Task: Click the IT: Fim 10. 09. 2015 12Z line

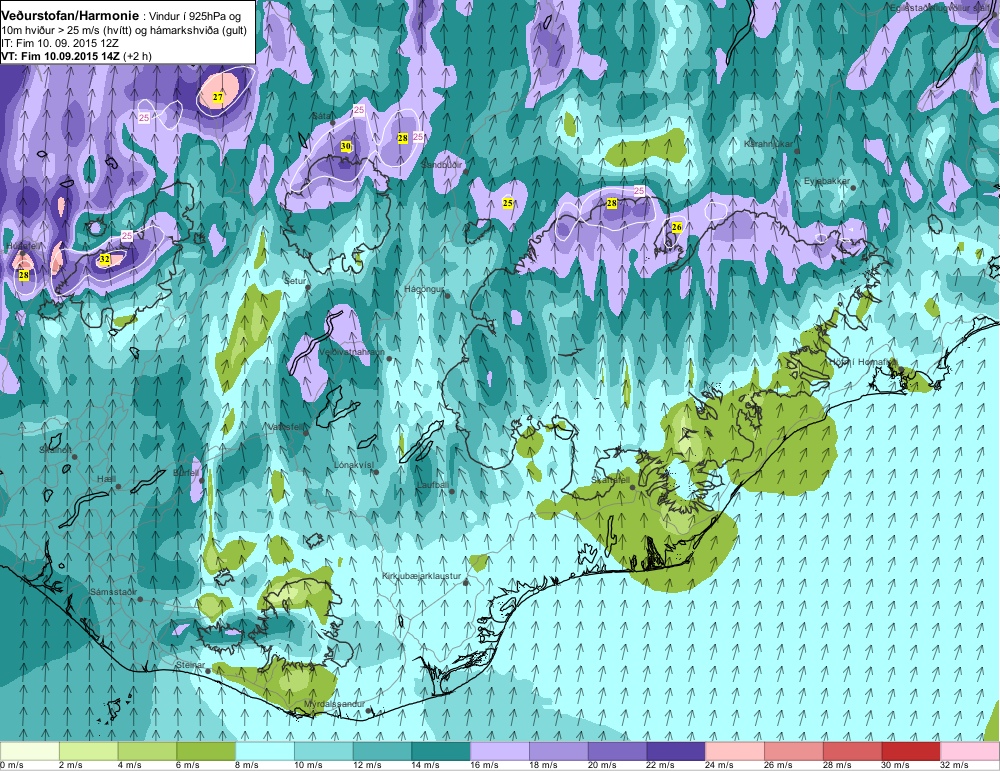Action: (x=59, y=43)
